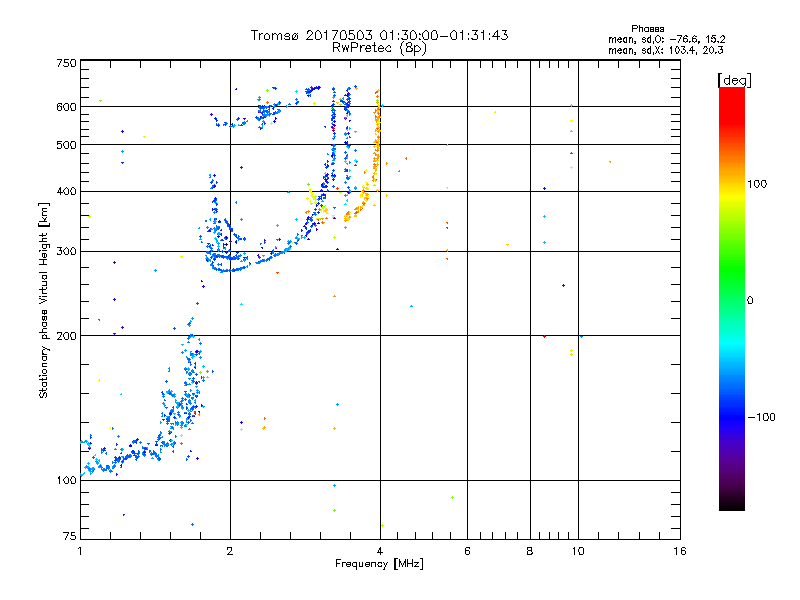Click the plot title 'Tromsø 20170503 01:30:00-01:31:43'
800x600 pixels.
[x=379, y=35]
